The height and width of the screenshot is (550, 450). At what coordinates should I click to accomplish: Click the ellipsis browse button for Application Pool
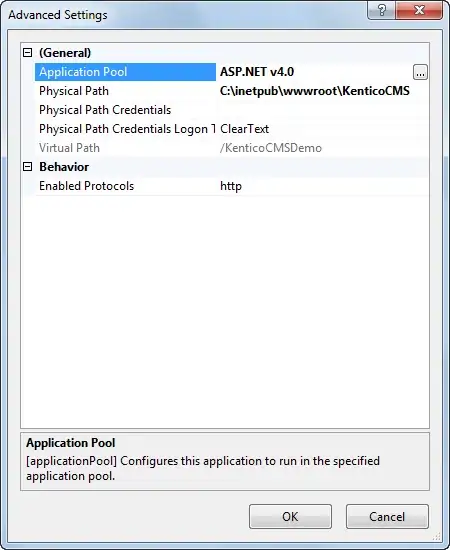pyautogui.click(x=420, y=72)
